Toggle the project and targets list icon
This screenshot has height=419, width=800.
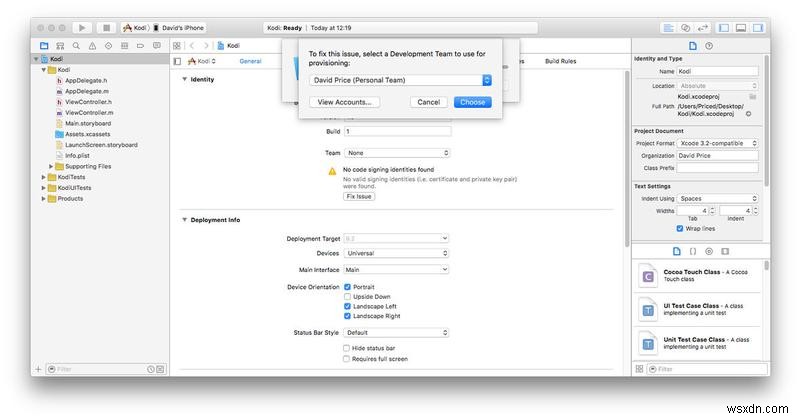click(x=178, y=61)
